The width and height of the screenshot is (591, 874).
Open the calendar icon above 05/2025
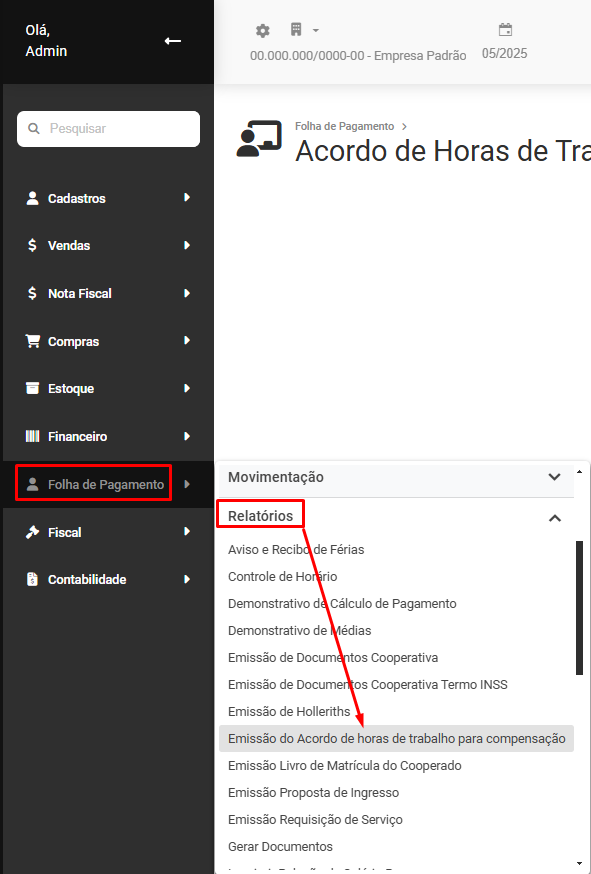(x=505, y=30)
